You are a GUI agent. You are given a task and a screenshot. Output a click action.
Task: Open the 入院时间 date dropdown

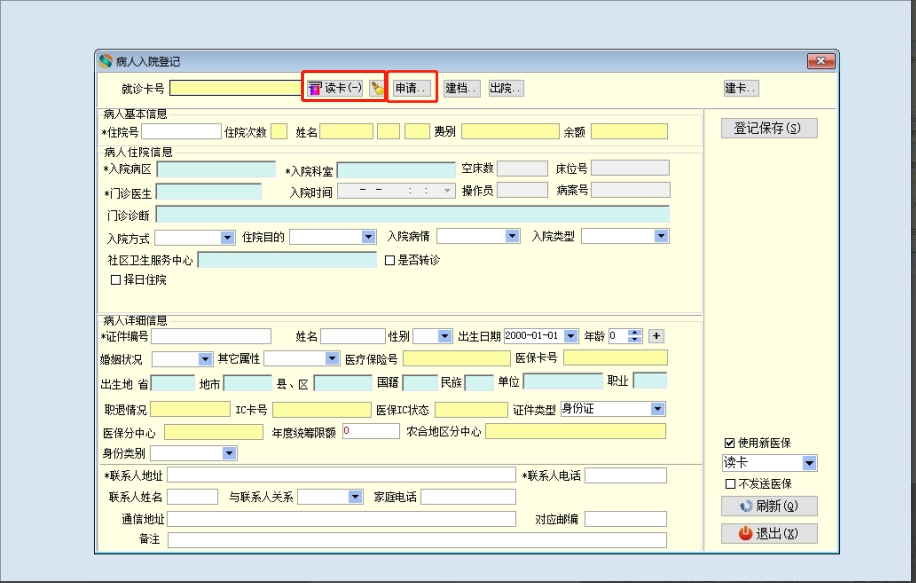447,191
